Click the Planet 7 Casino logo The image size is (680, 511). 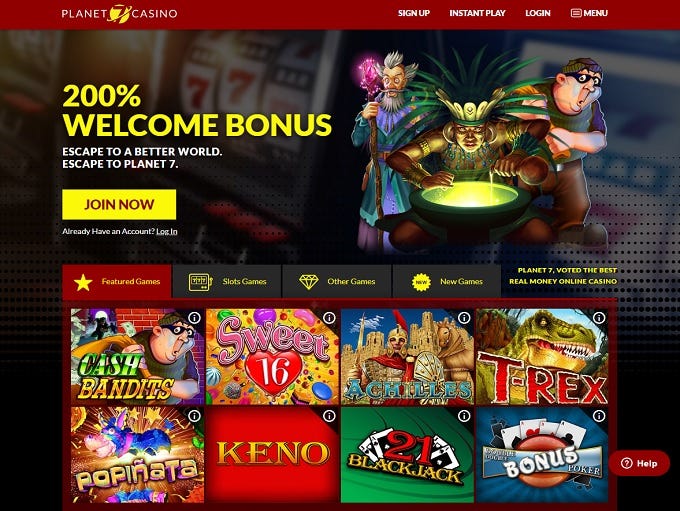pyautogui.click(x=119, y=13)
